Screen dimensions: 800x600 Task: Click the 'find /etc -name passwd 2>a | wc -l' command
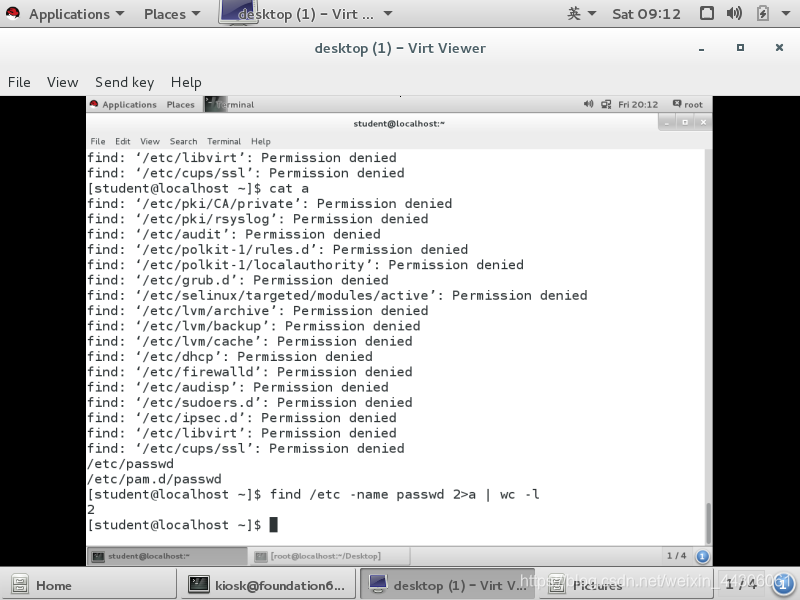(x=404, y=495)
